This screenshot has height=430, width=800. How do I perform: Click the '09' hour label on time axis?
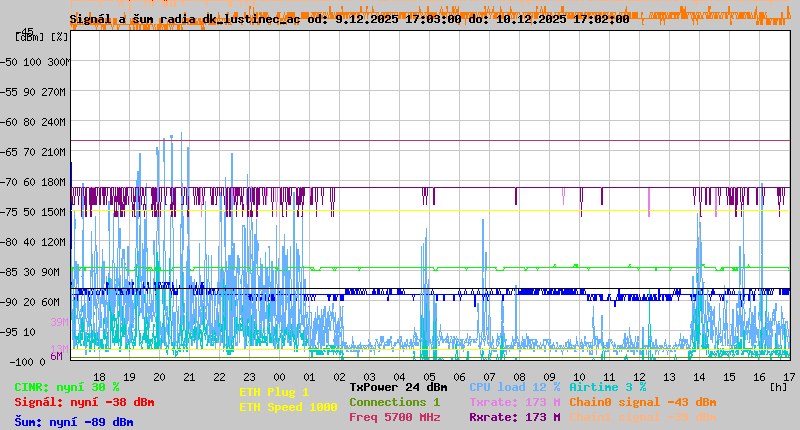point(549,377)
